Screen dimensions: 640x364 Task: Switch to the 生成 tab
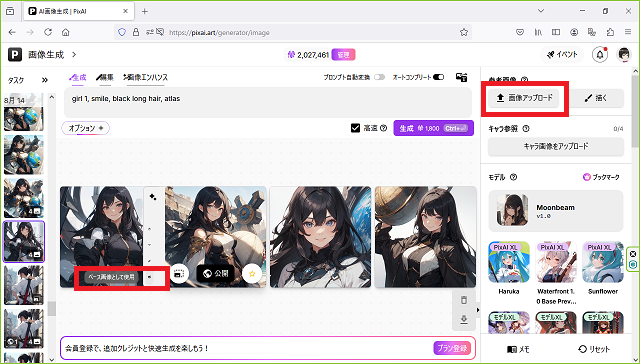click(x=78, y=77)
